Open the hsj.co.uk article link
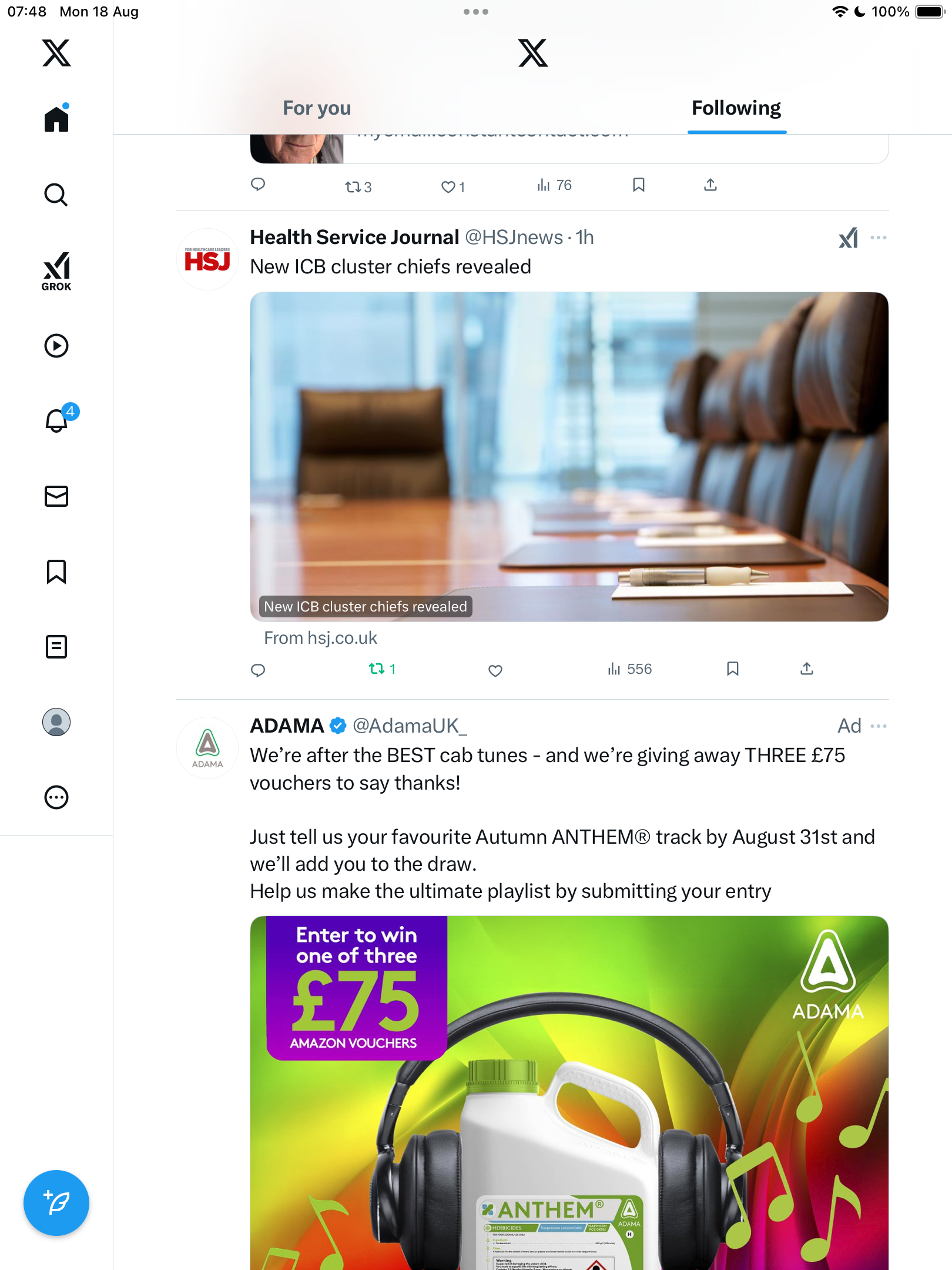Viewport: 952px width, 1270px height. pyautogui.click(x=568, y=457)
